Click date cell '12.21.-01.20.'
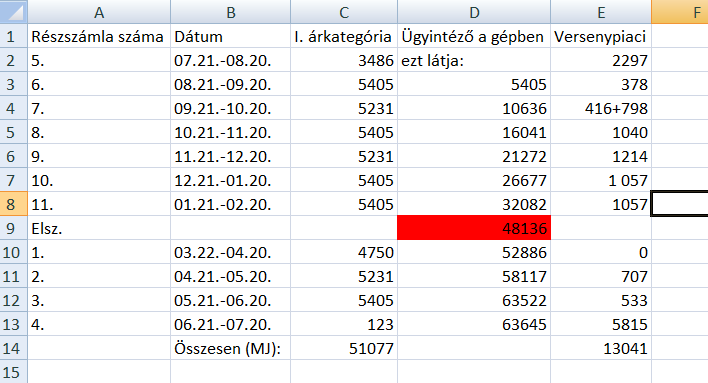The image size is (708, 383). coord(230,180)
